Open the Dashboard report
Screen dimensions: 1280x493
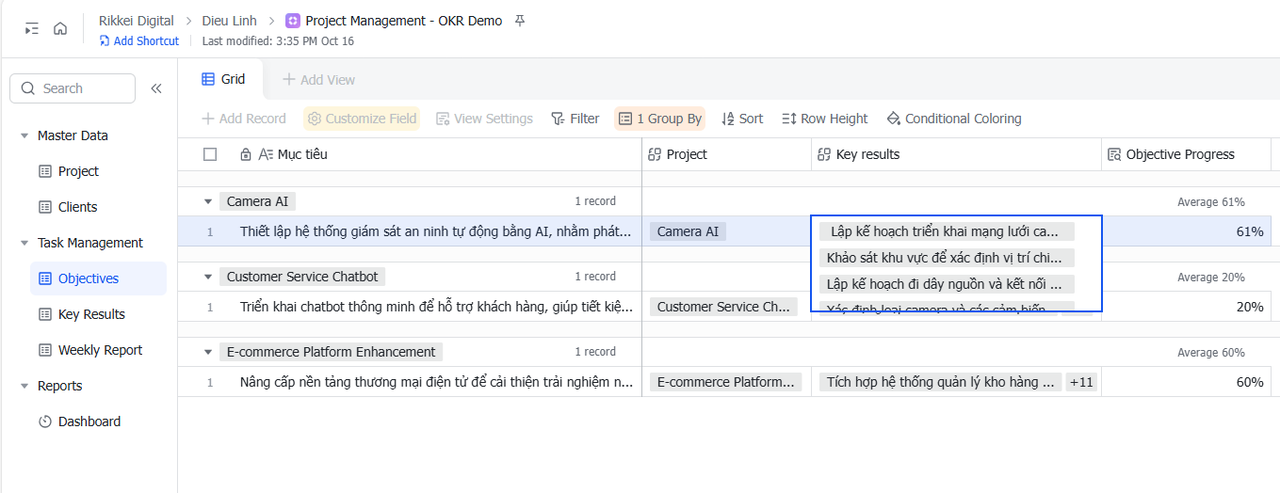pyautogui.click(x=89, y=422)
